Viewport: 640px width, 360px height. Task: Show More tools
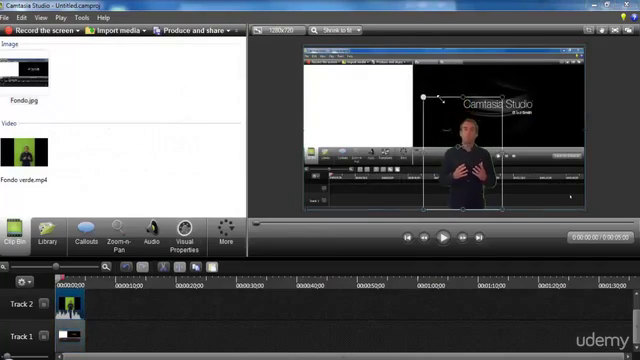226,232
